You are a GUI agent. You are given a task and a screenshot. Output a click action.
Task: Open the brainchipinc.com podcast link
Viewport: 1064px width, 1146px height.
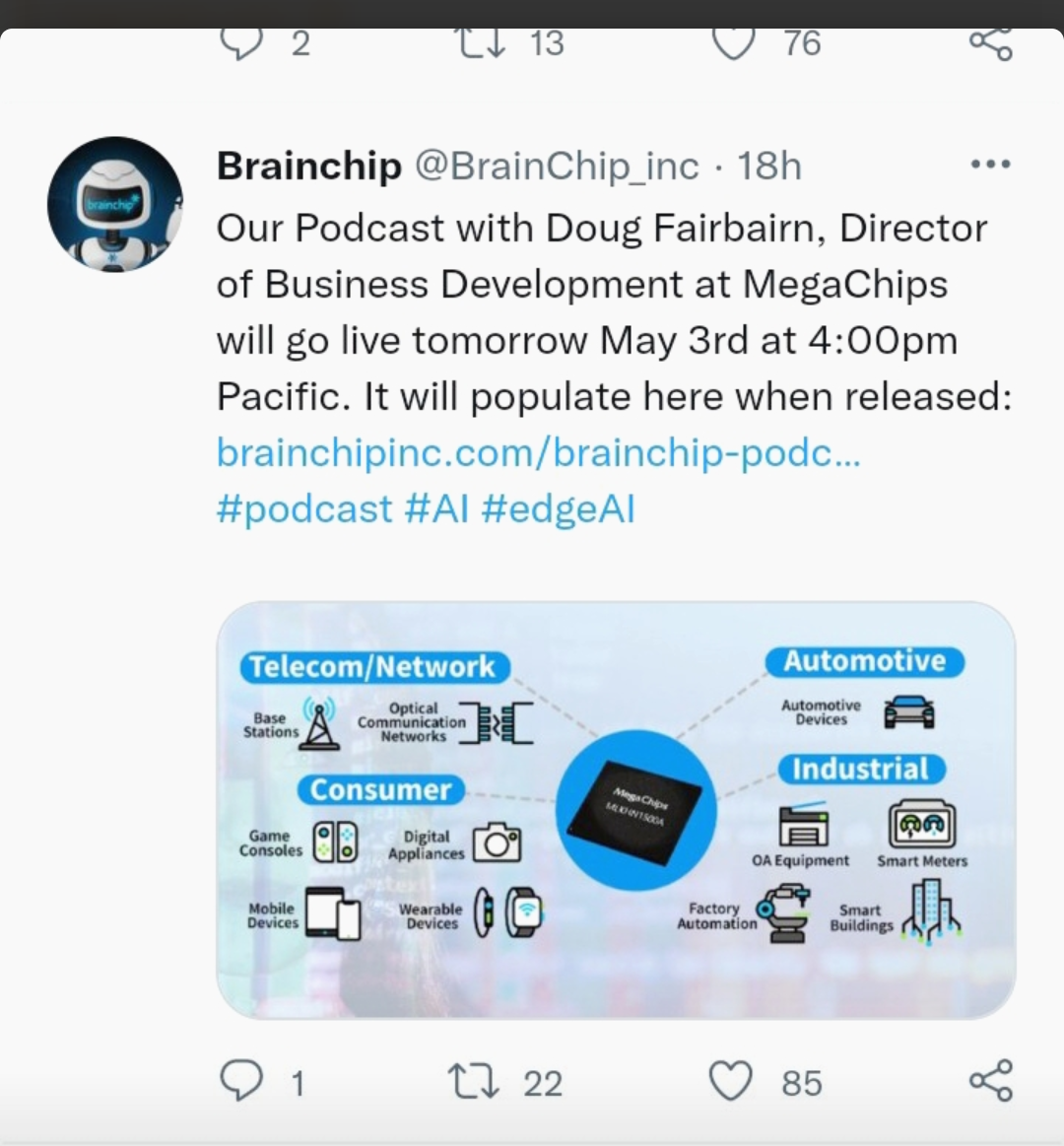[539, 452]
